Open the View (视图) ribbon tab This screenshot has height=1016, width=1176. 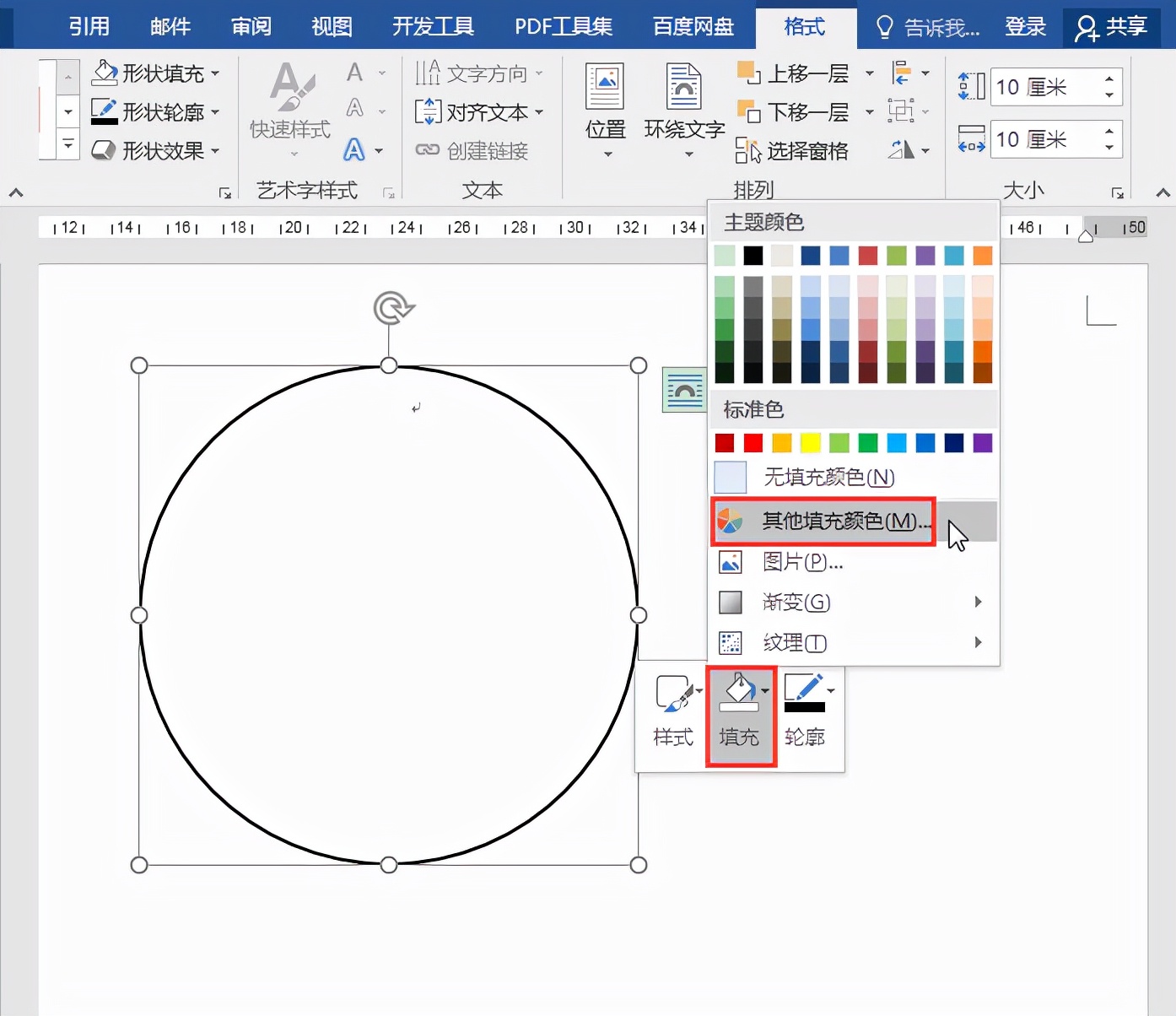pyautogui.click(x=332, y=27)
